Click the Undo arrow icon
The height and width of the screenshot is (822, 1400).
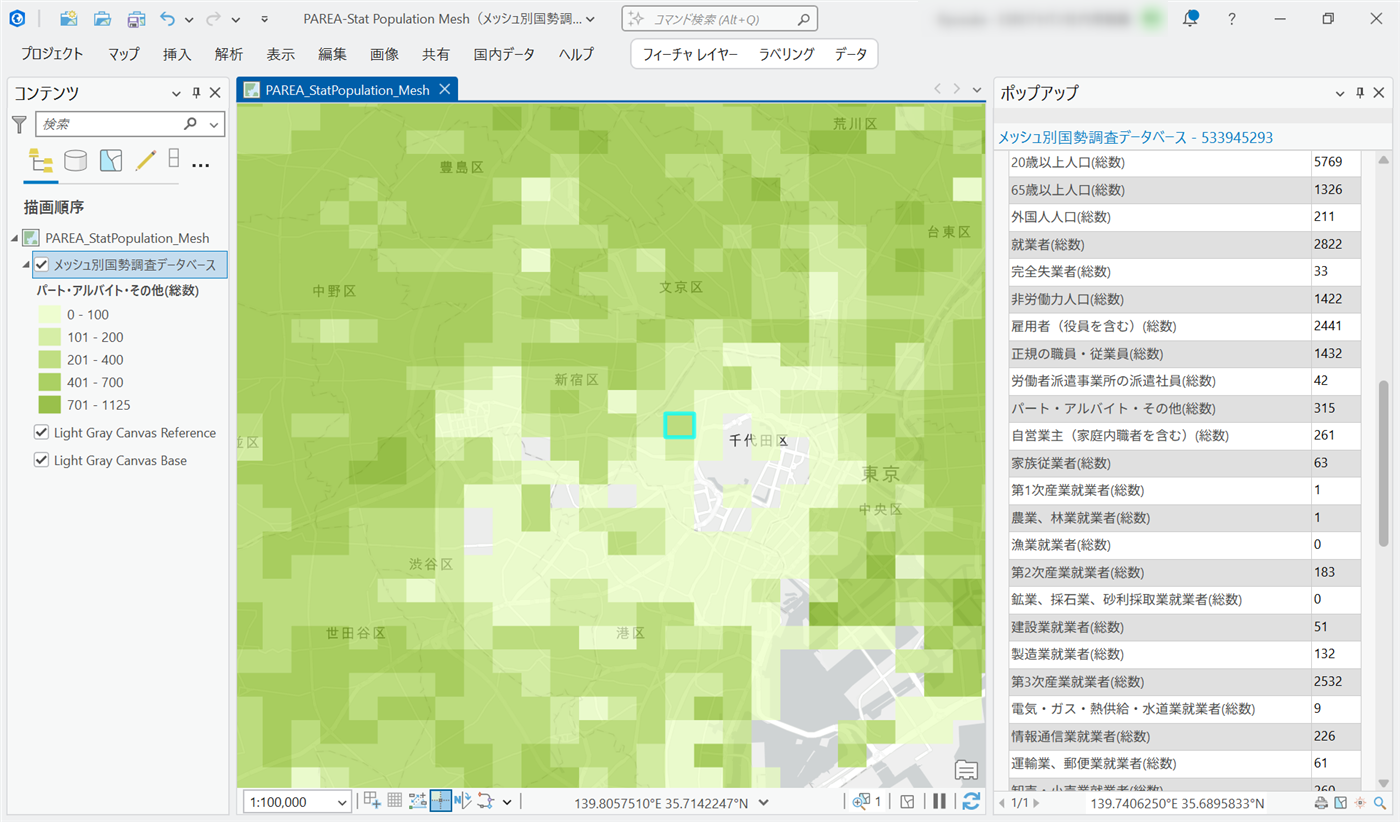(x=168, y=19)
